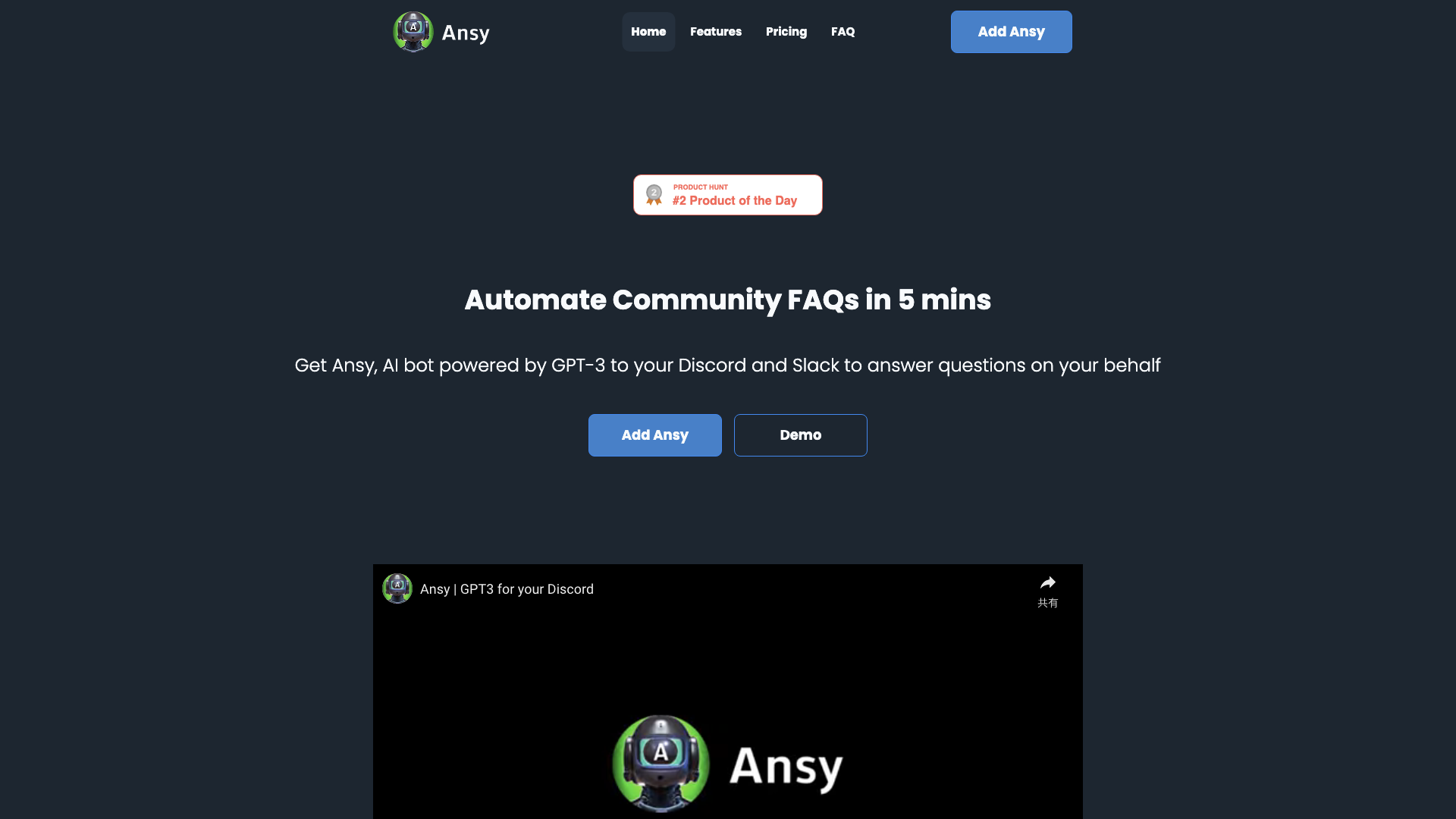Open the FAQ navigation link
This screenshot has width=1456, height=819.
point(842,32)
